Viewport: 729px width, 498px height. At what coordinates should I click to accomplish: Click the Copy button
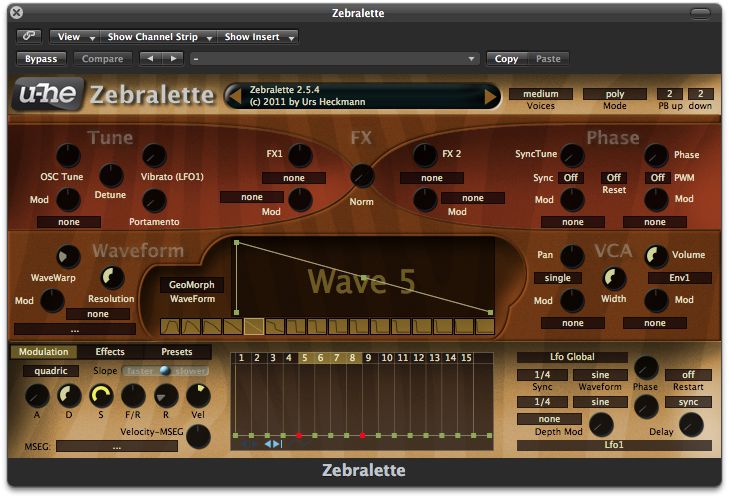tap(506, 59)
